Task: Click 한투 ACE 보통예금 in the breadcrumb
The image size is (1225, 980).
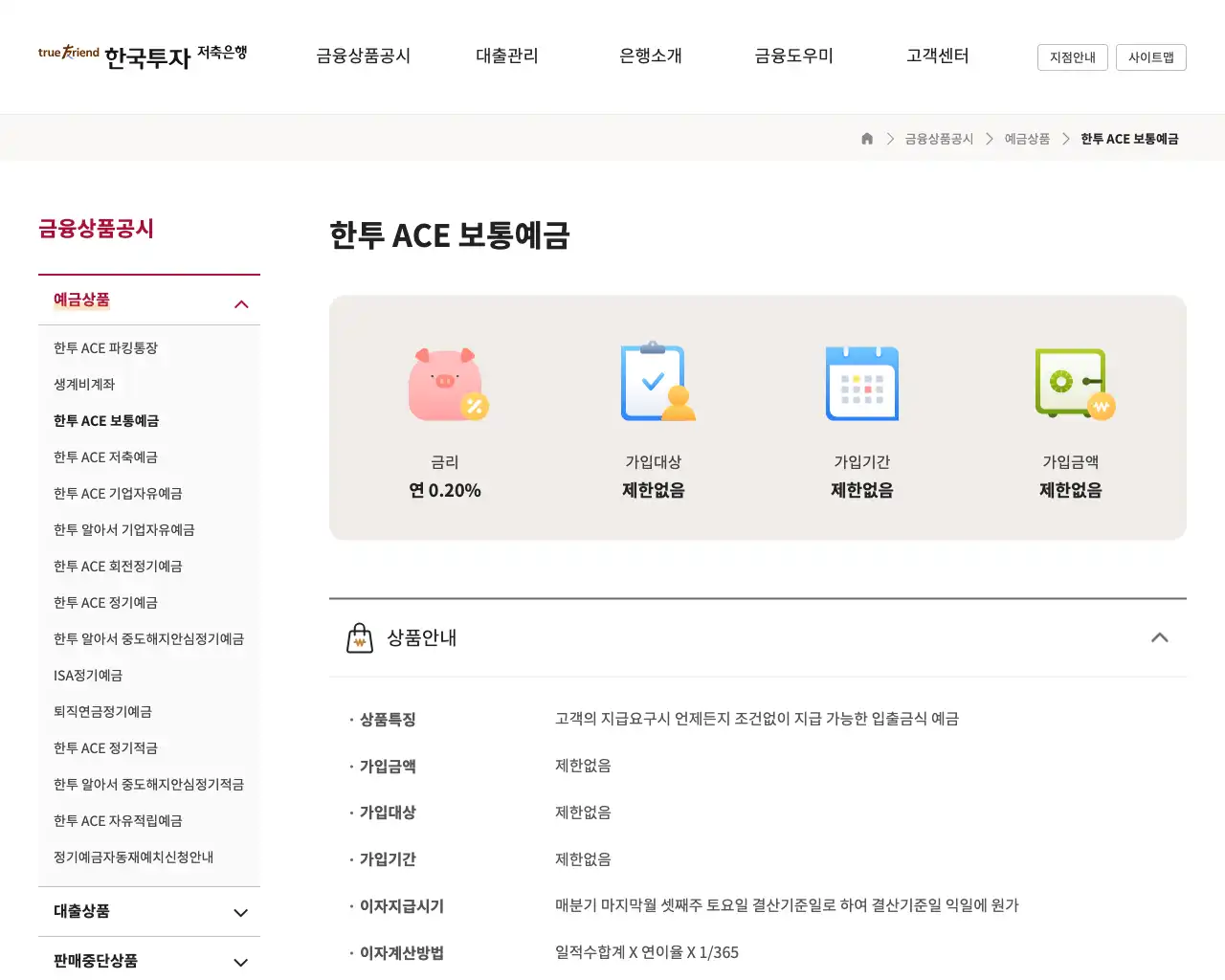Action: coord(1129,139)
